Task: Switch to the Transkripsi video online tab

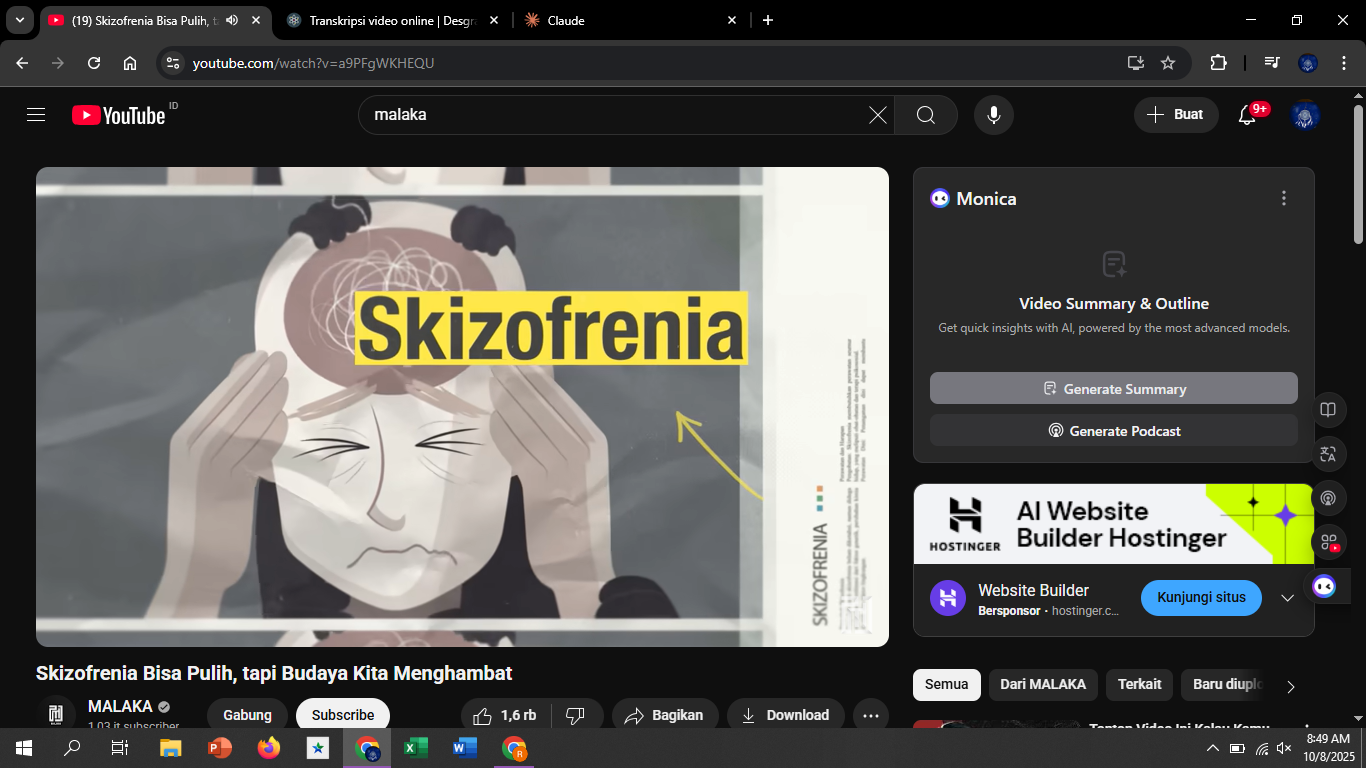Action: (393, 20)
